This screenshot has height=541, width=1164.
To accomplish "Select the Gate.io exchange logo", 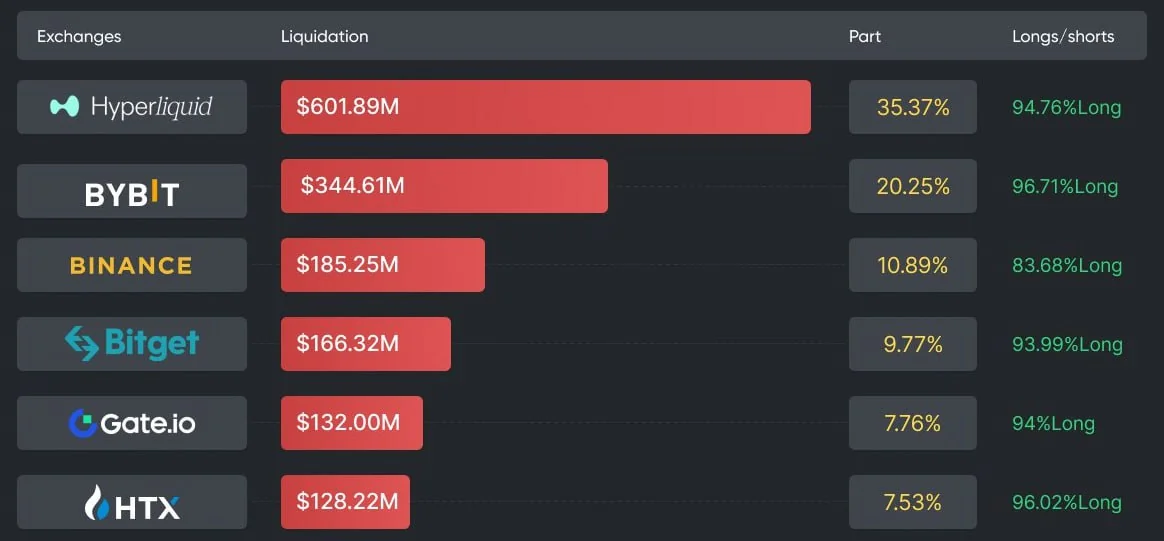I will point(132,423).
